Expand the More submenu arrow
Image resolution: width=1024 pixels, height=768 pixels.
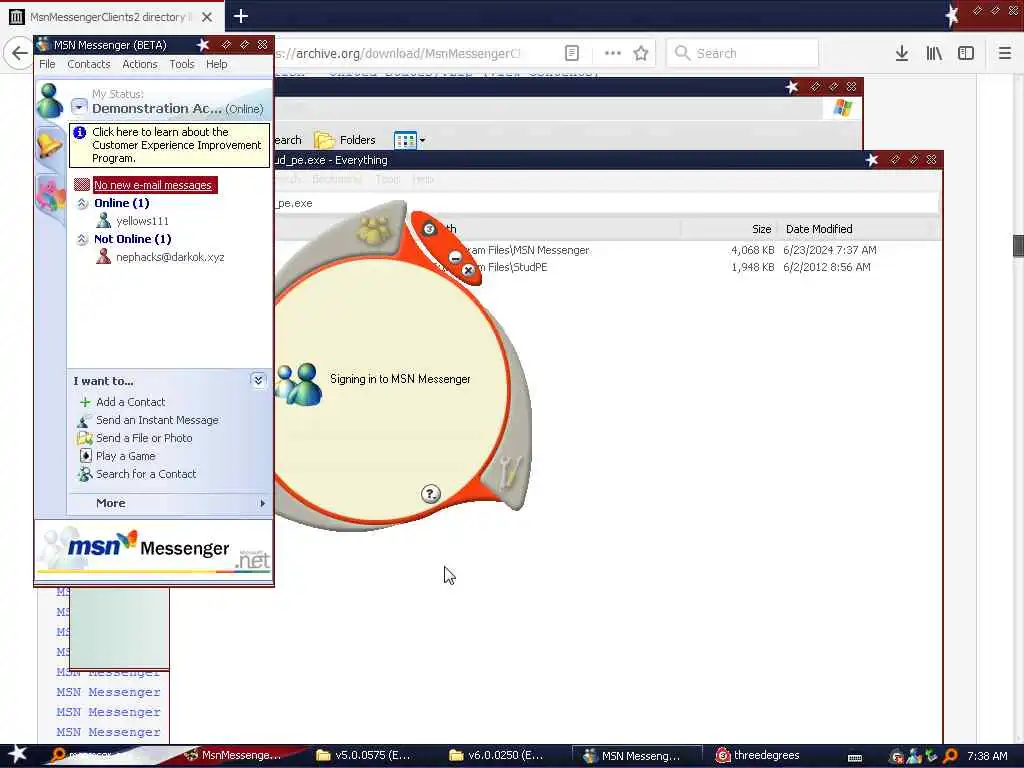tap(263, 504)
